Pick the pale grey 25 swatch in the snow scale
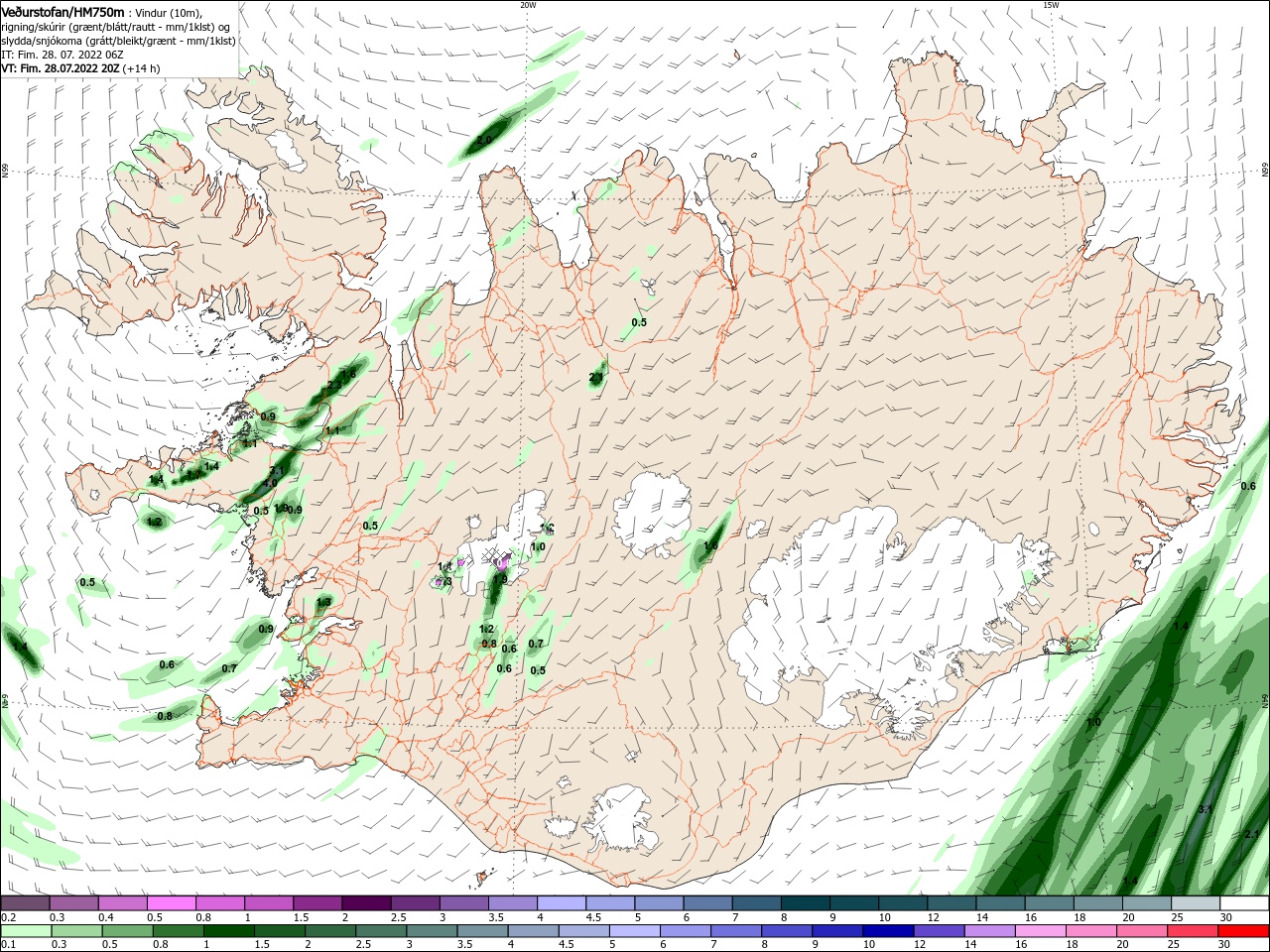The width and height of the screenshot is (1270, 952). 1195,903
